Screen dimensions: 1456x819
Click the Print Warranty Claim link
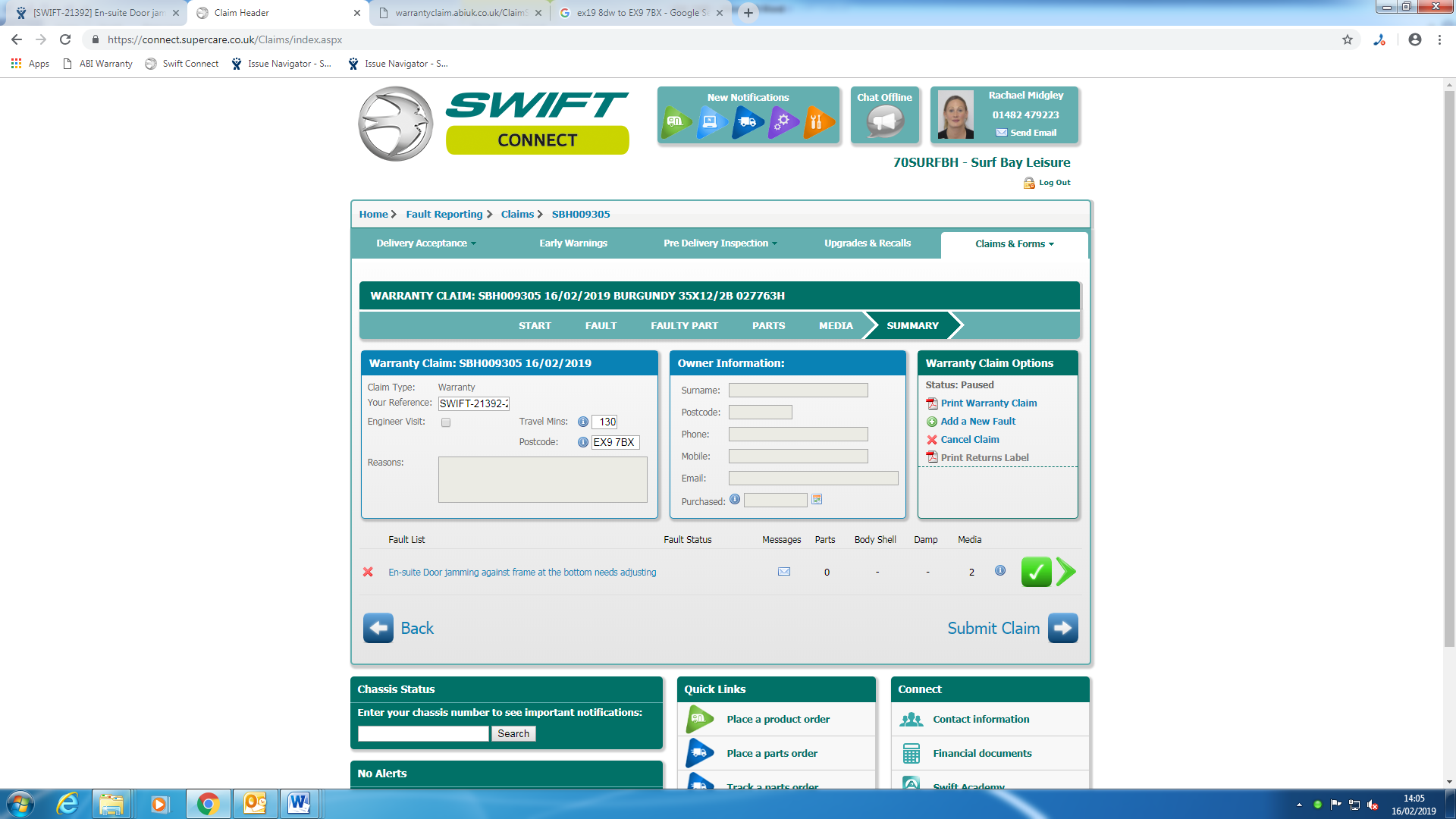(988, 403)
